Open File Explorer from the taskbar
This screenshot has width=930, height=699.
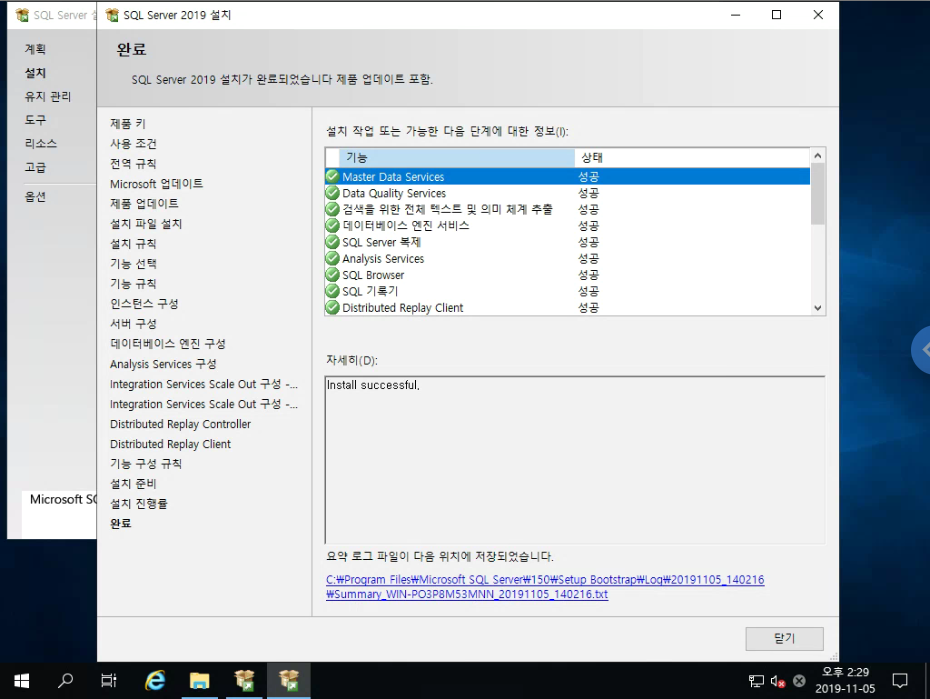pos(200,681)
